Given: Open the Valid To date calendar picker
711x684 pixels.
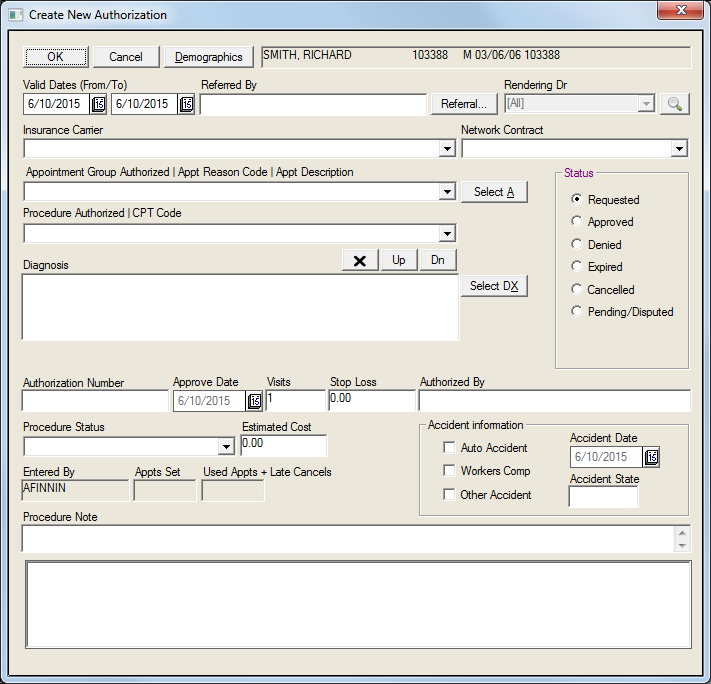Looking at the screenshot, I should 186,104.
